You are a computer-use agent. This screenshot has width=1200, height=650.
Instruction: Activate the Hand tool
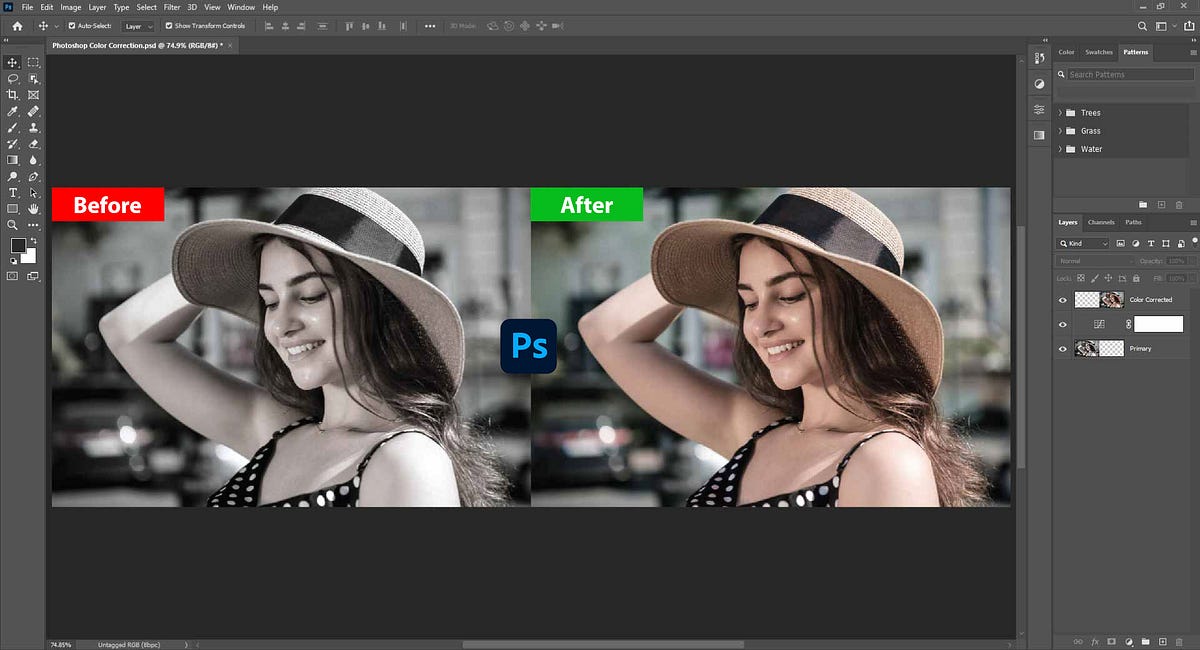point(33,208)
